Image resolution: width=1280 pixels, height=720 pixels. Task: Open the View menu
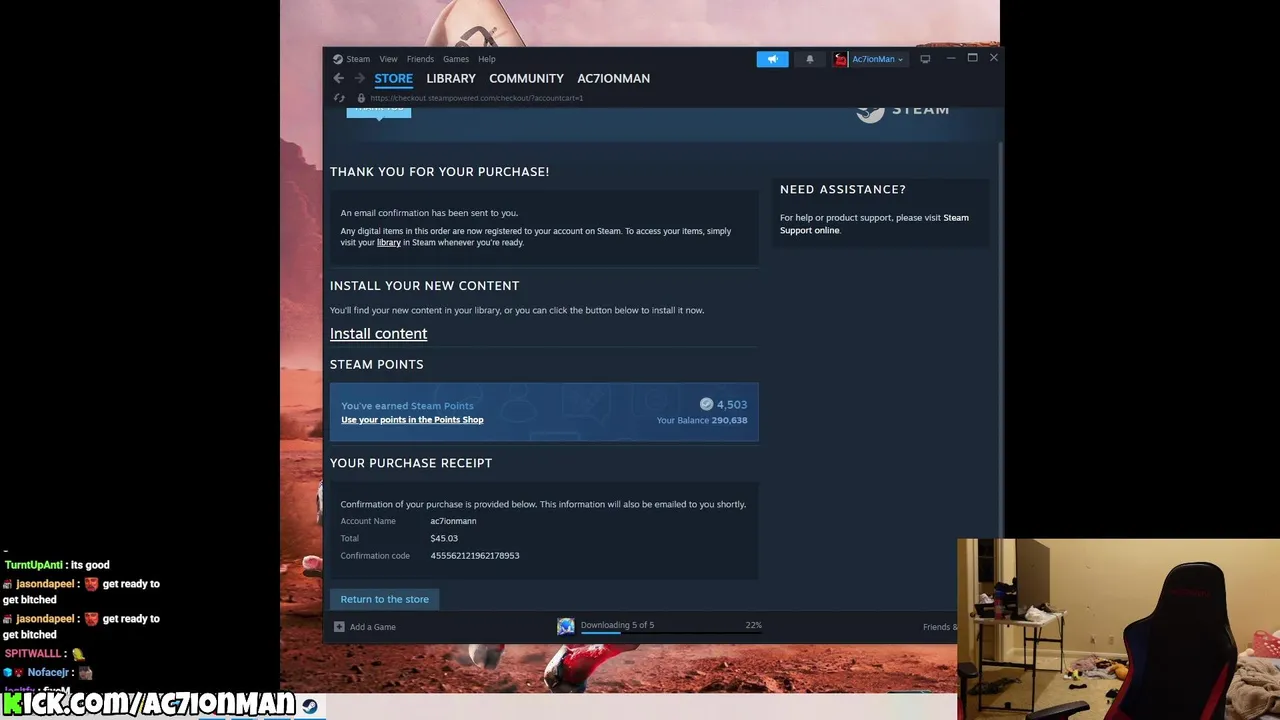[388, 59]
